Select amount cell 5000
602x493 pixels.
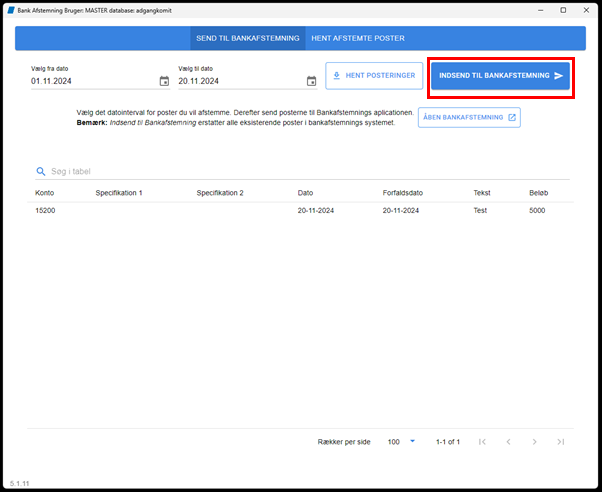[x=537, y=210]
